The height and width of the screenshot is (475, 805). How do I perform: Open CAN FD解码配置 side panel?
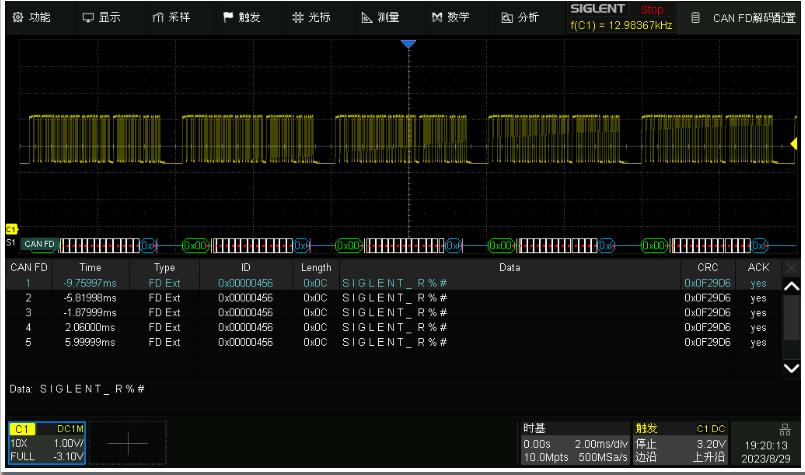coord(742,17)
